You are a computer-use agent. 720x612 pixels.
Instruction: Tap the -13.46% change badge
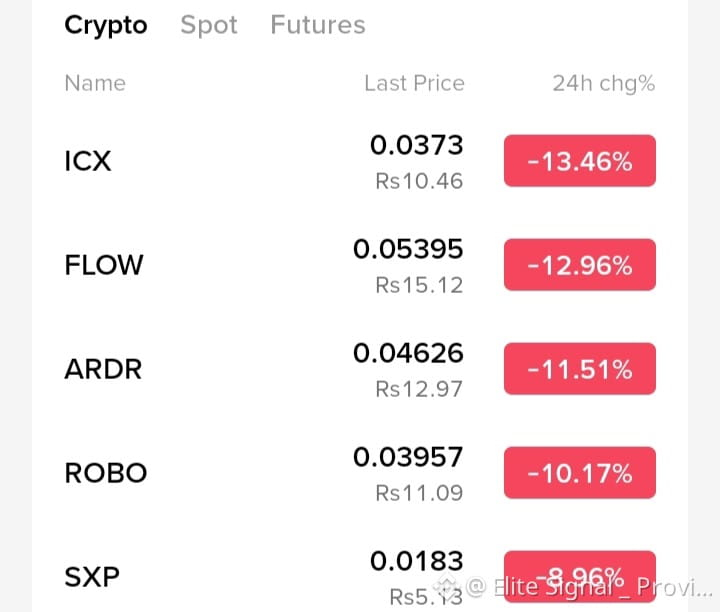pyautogui.click(x=580, y=161)
